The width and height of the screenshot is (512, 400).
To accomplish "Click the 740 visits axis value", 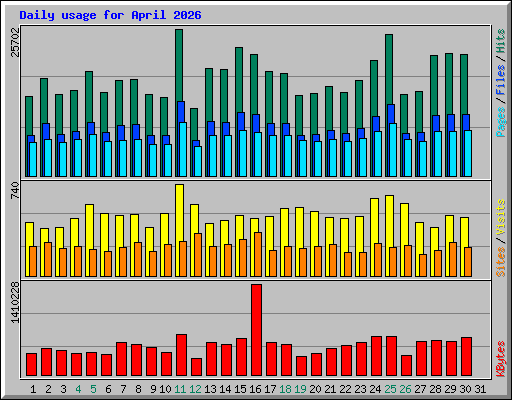I will coord(15,190).
